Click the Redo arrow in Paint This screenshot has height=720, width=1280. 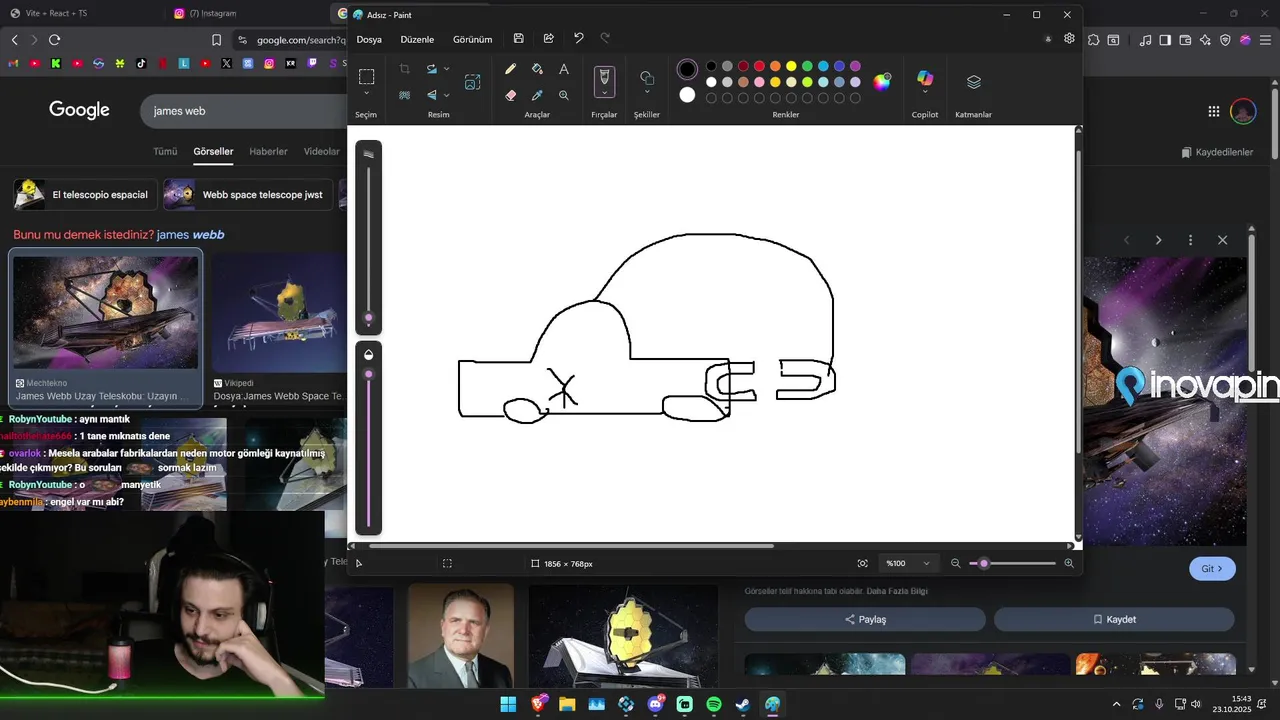(x=605, y=39)
